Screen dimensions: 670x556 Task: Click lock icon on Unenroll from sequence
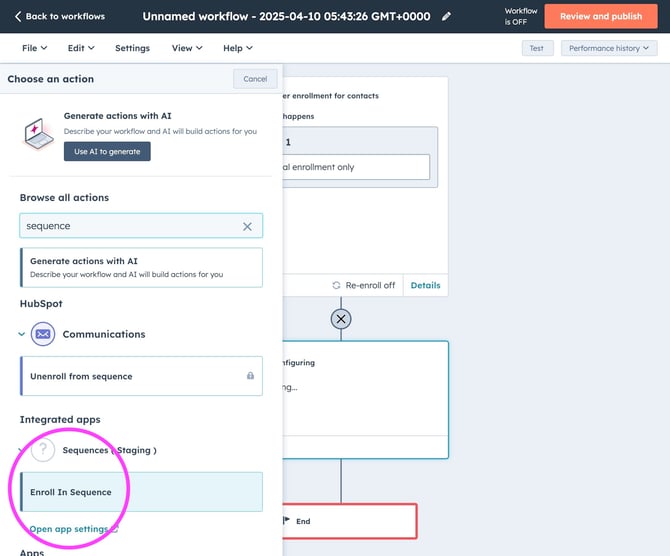pyautogui.click(x=250, y=376)
